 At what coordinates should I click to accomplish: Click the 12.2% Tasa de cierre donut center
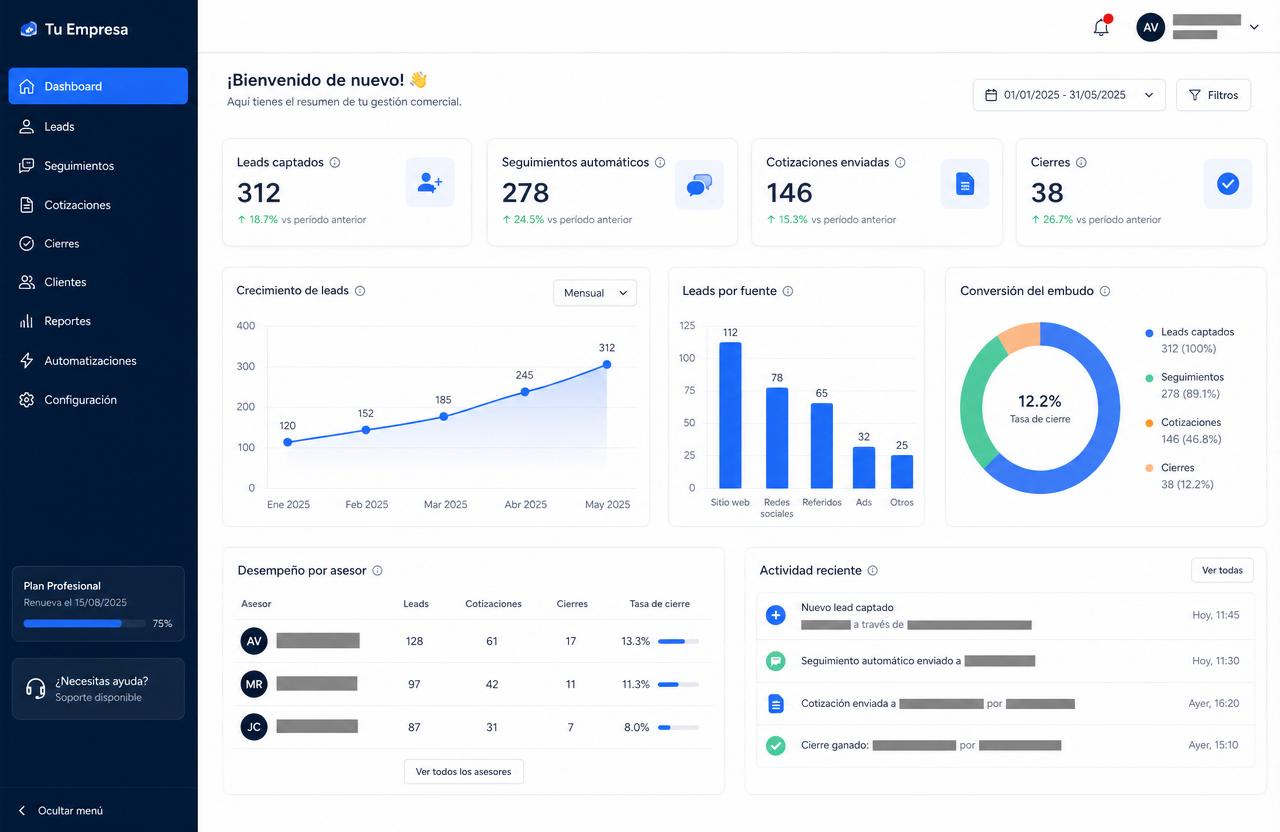[x=1040, y=408]
